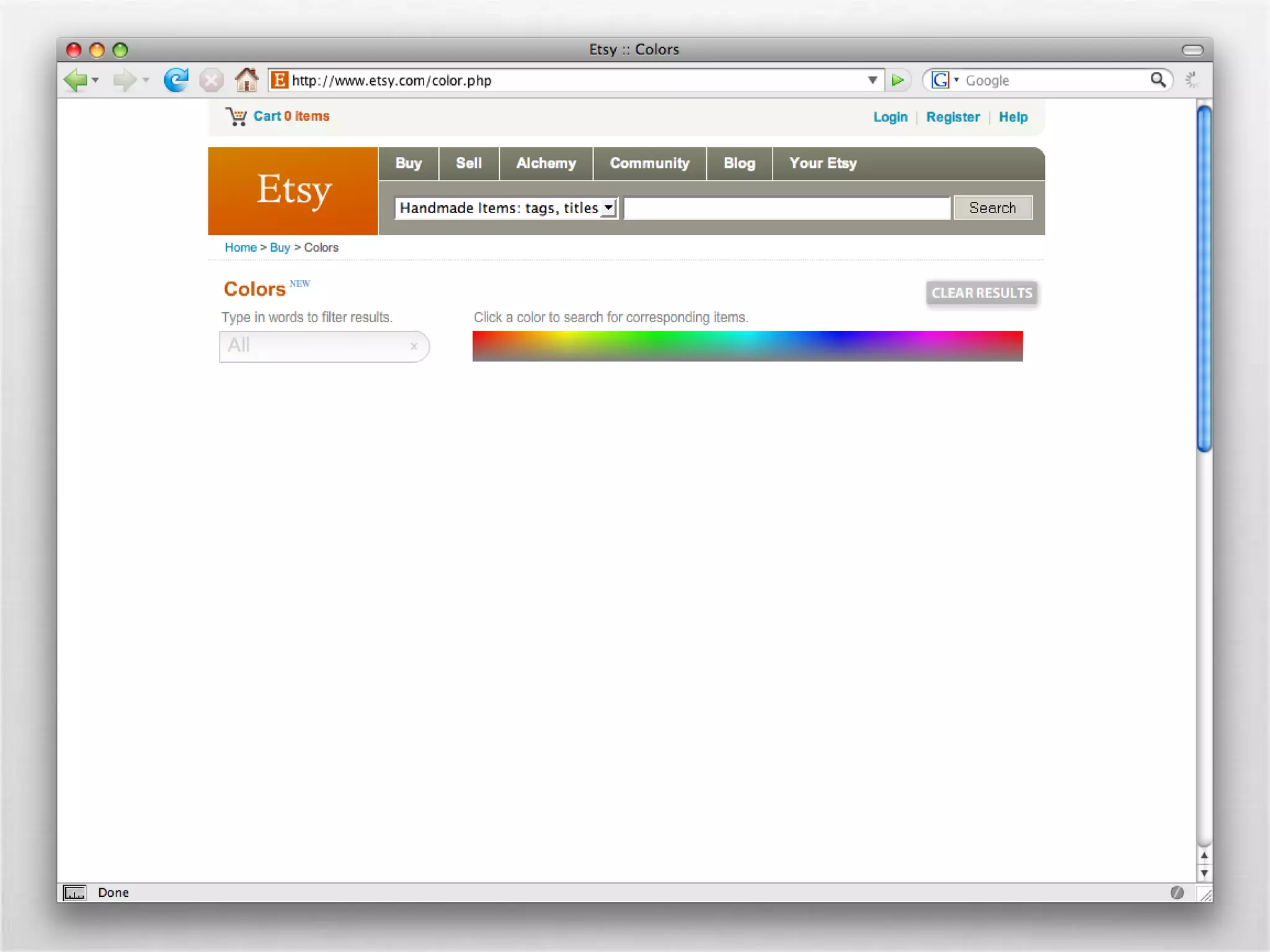Go to the Community tab

coord(649,164)
